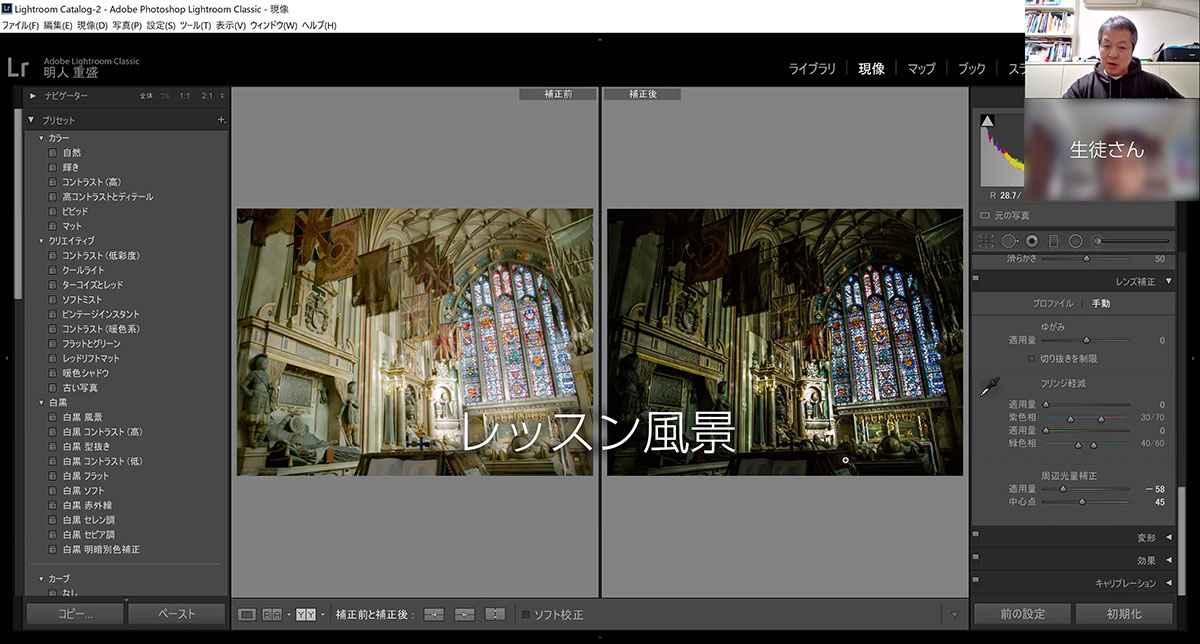The height and width of the screenshot is (644, 1200).
Task: Open 現像(D) menu
Action: tap(93, 24)
